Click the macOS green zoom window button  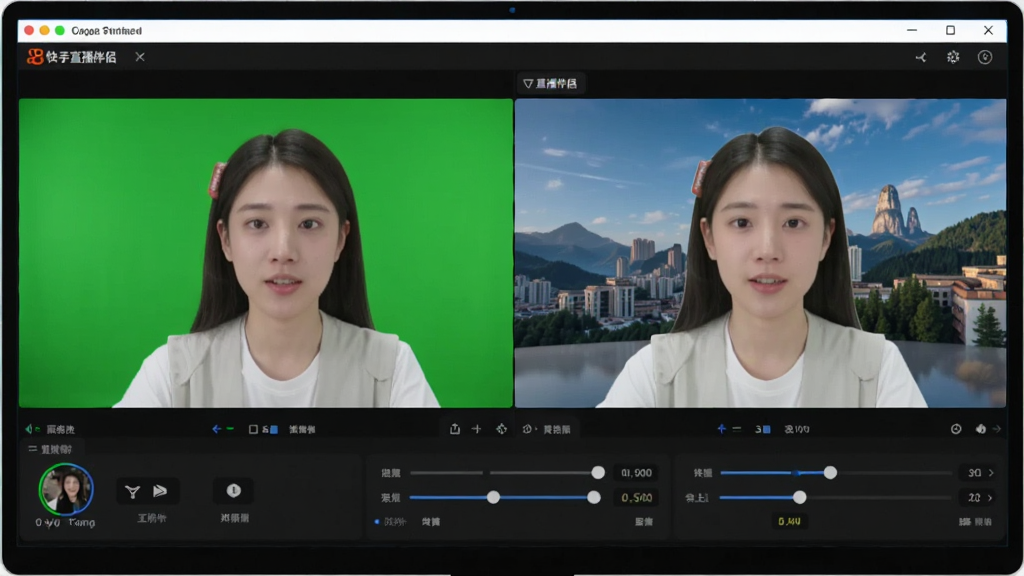[x=59, y=30]
